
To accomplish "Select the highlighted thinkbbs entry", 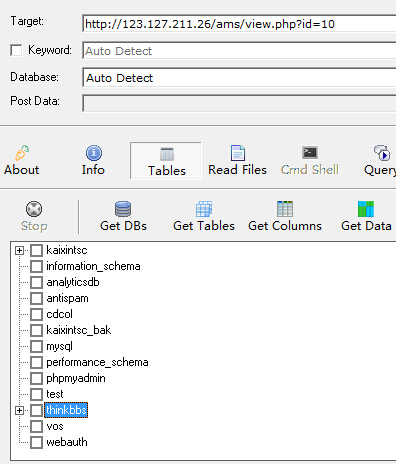I will (66, 410).
